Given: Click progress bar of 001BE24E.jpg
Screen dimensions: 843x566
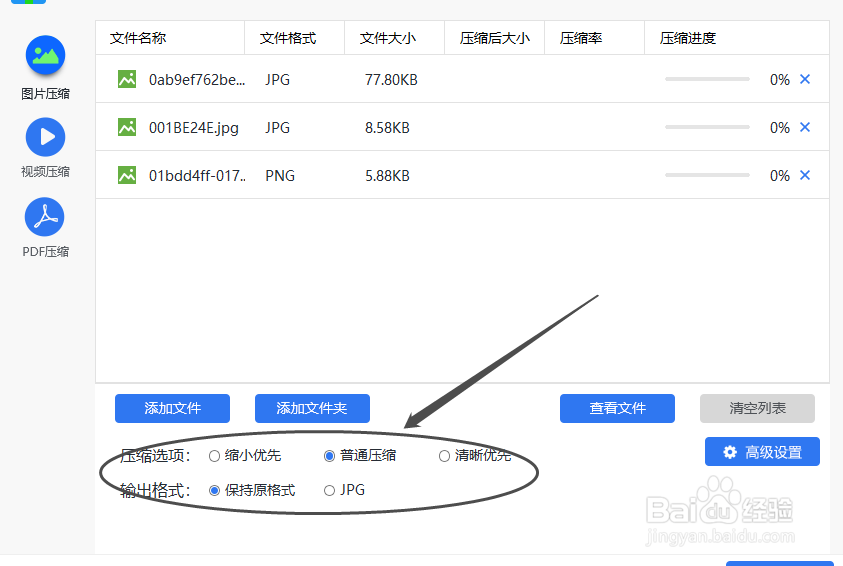Looking at the screenshot, I should pos(707,127).
